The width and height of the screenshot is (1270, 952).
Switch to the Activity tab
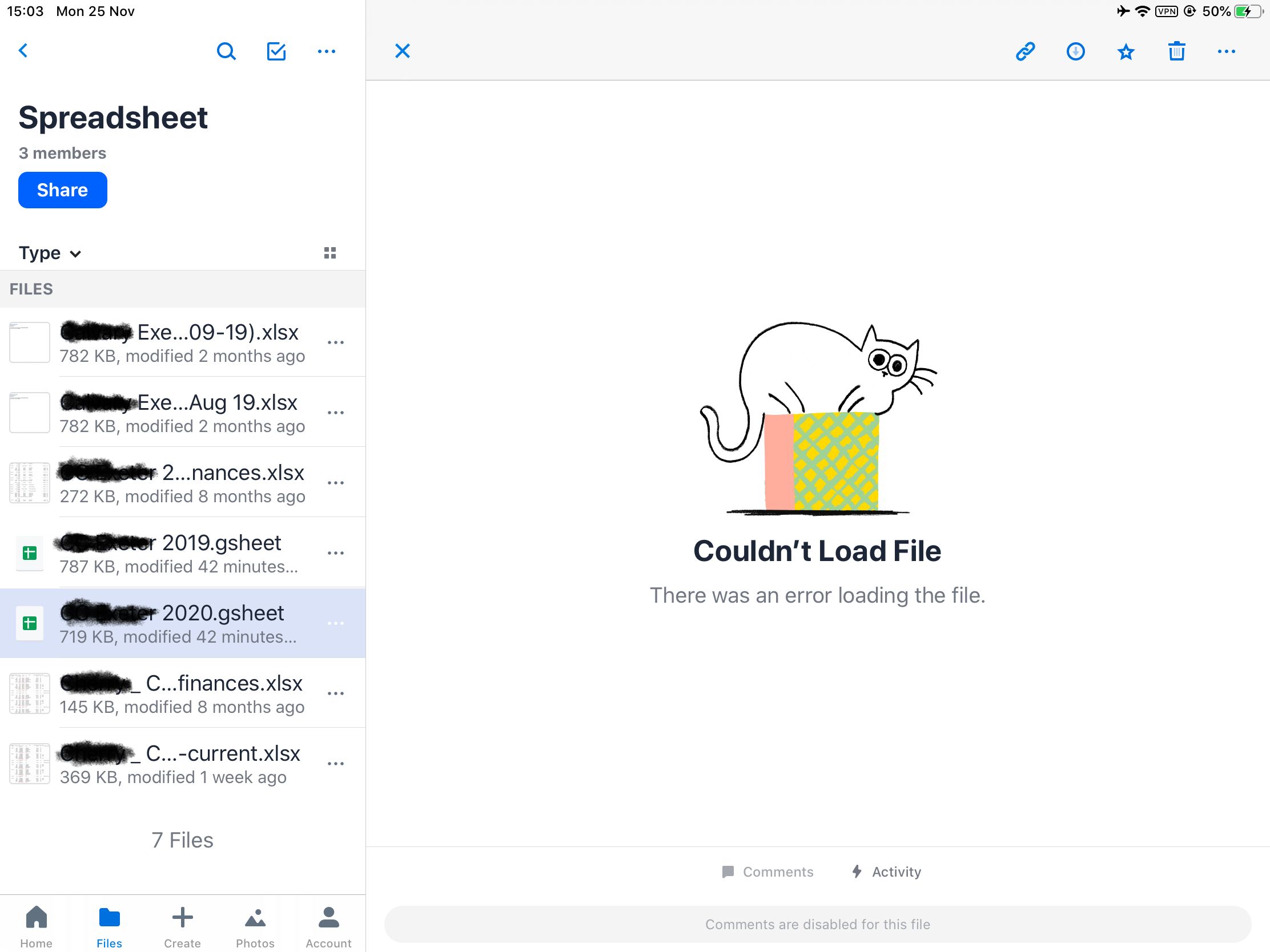[886, 872]
